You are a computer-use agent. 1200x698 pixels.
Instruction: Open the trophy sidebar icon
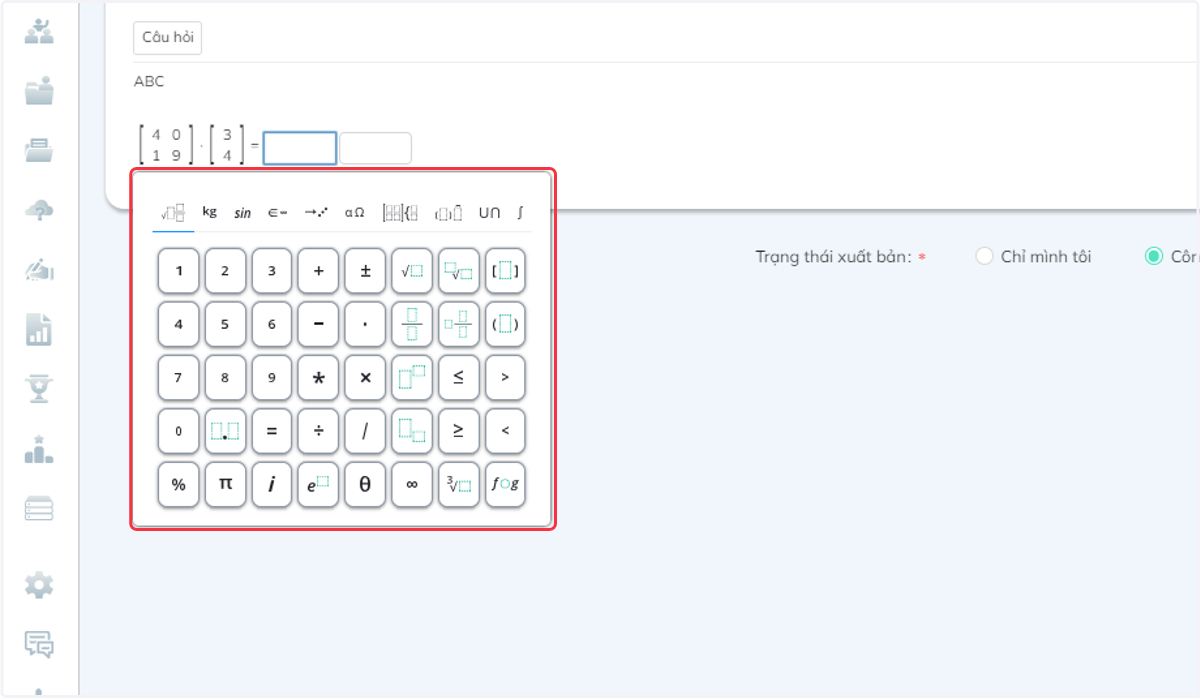click(x=39, y=389)
